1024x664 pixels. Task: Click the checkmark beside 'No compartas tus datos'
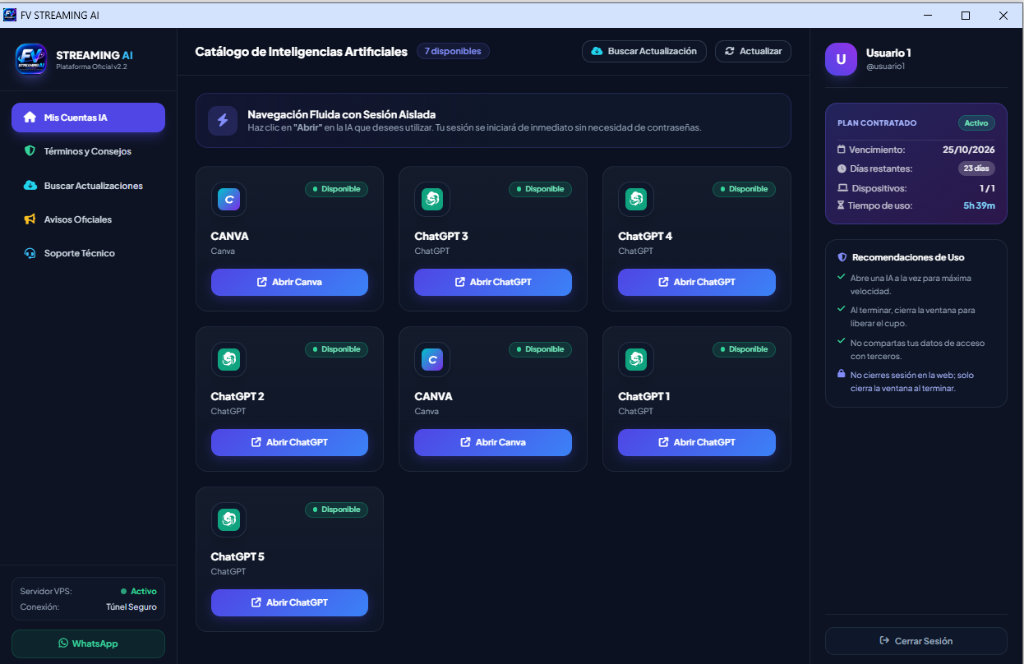[x=841, y=341]
